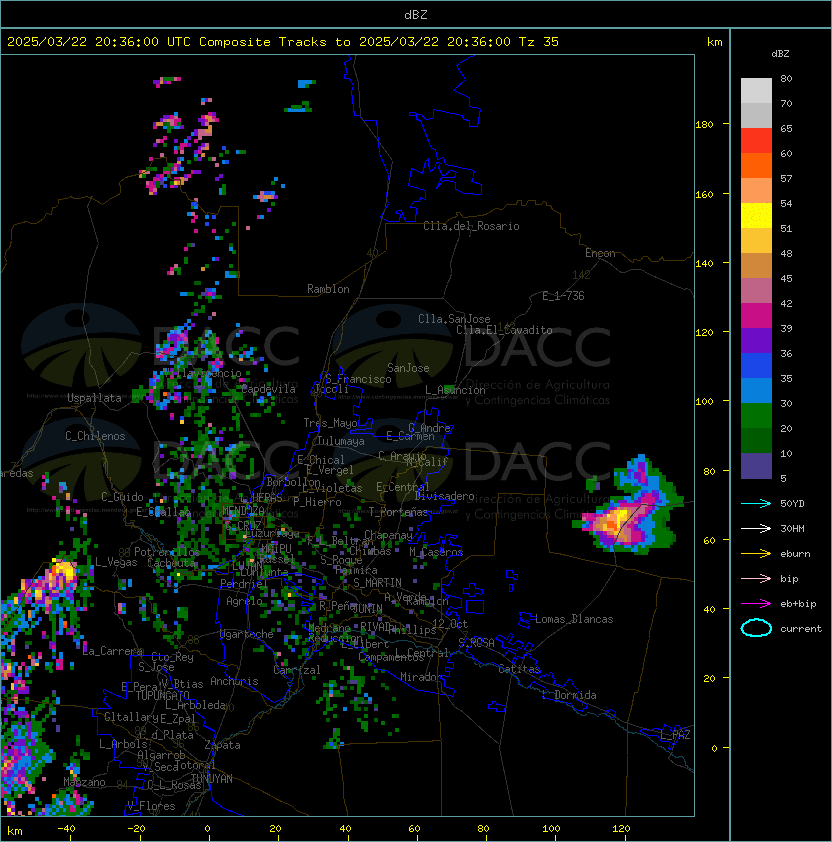Screen dimensions: 832x842
Task: Select the purple swatch beside label 39
Action: [x=756, y=340]
